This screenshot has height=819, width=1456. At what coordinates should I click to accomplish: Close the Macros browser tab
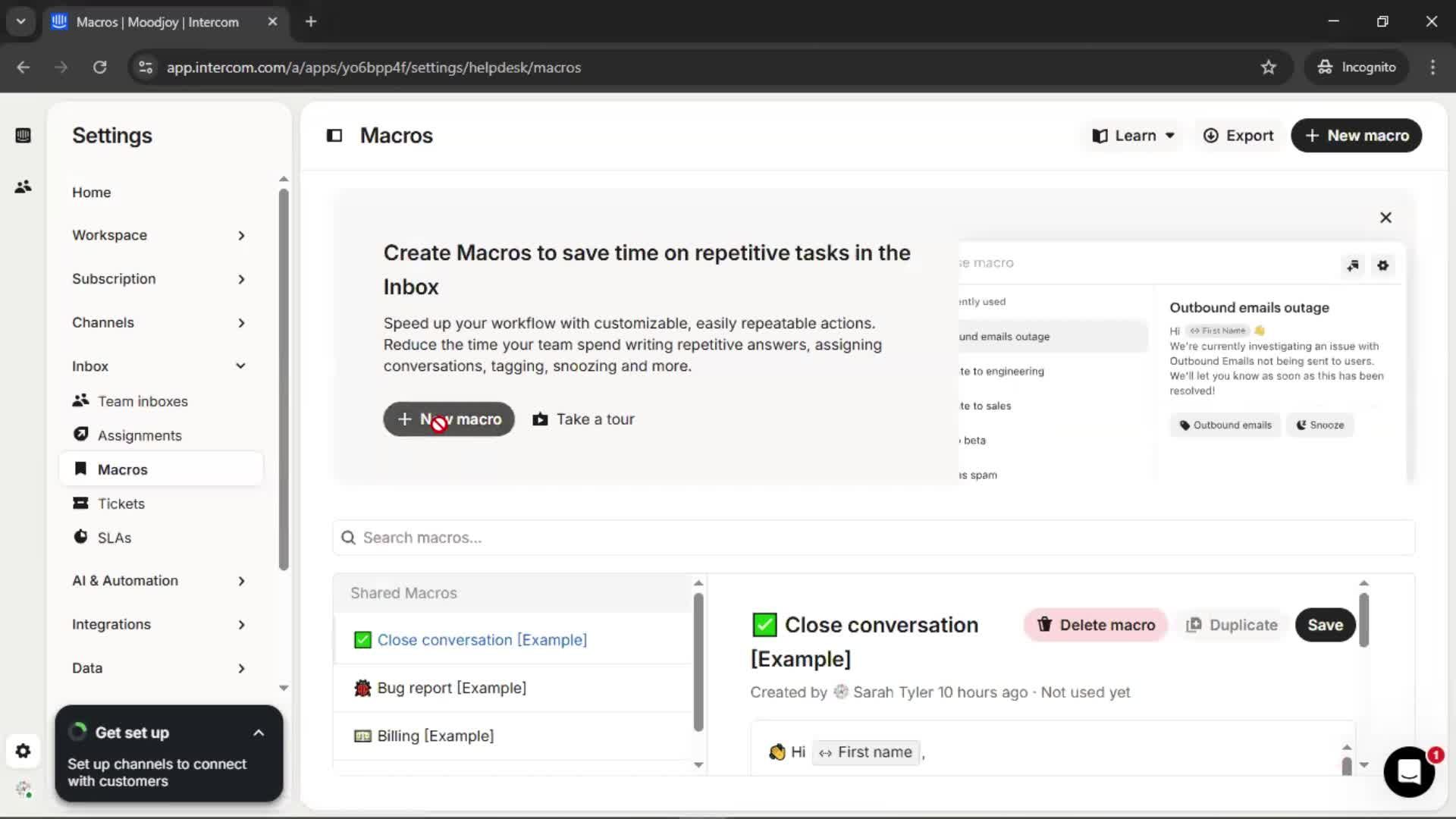point(273,22)
